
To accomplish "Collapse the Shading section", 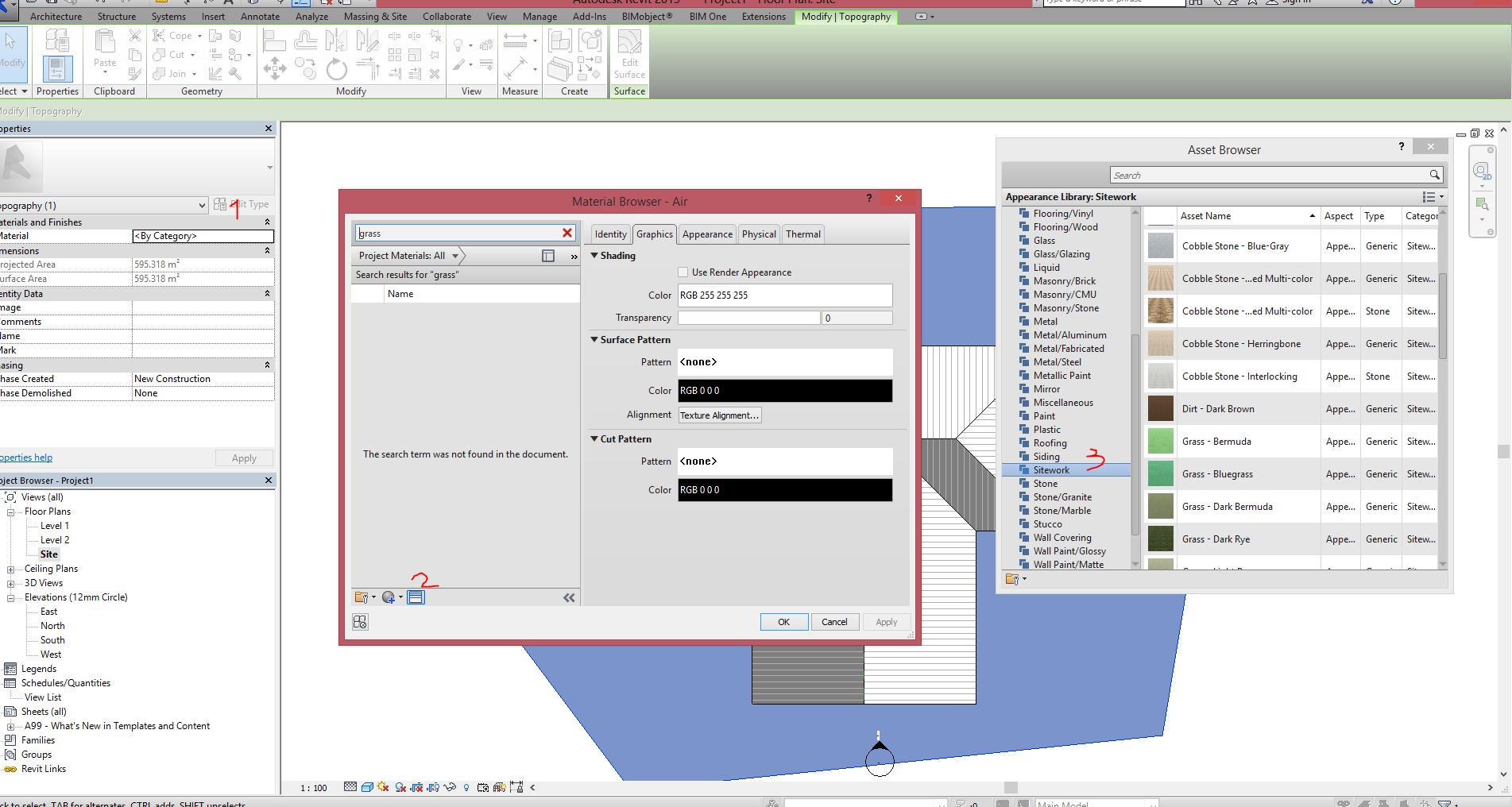I will click(x=594, y=256).
